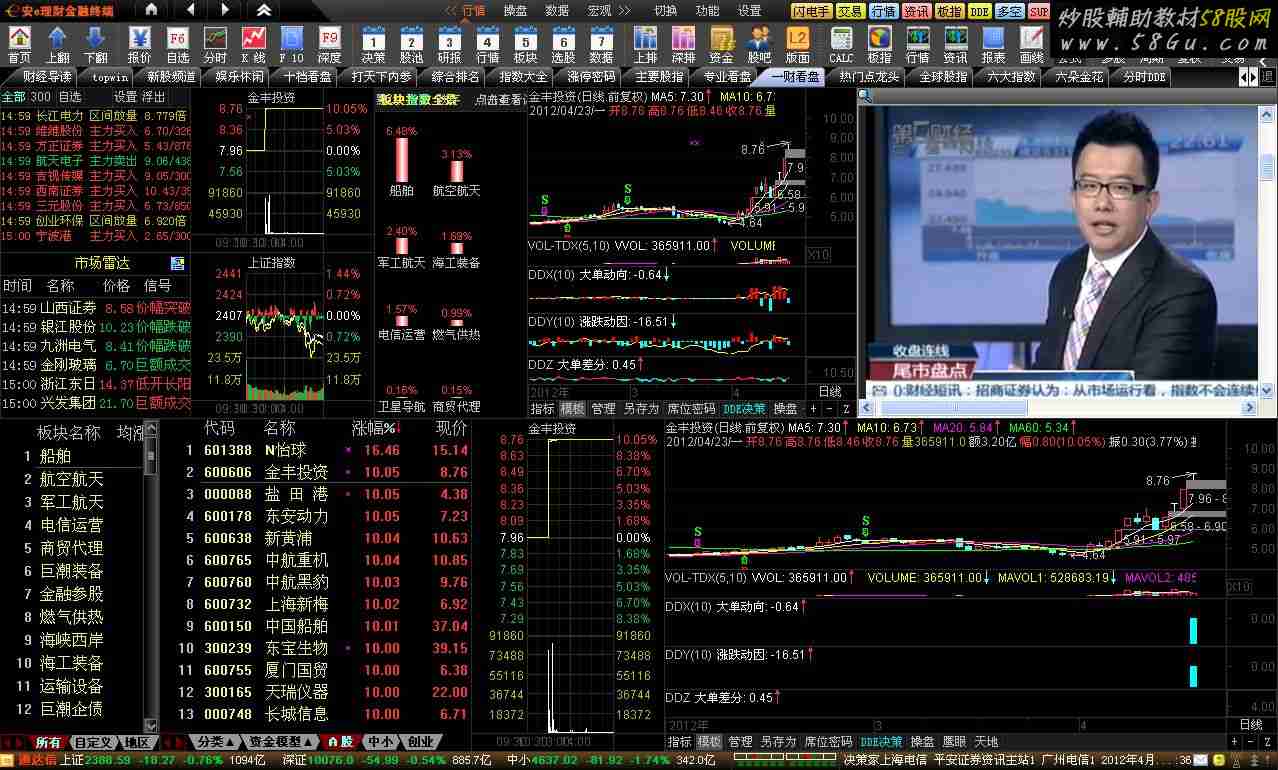
Task: Open the 上排 ranking icon
Action: pos(646,44)
